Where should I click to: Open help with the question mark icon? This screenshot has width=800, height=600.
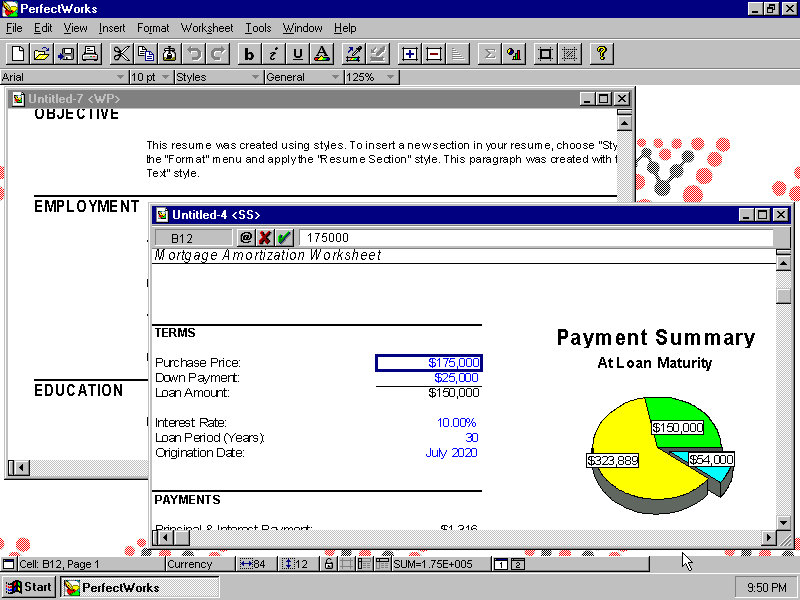point(602,54)
